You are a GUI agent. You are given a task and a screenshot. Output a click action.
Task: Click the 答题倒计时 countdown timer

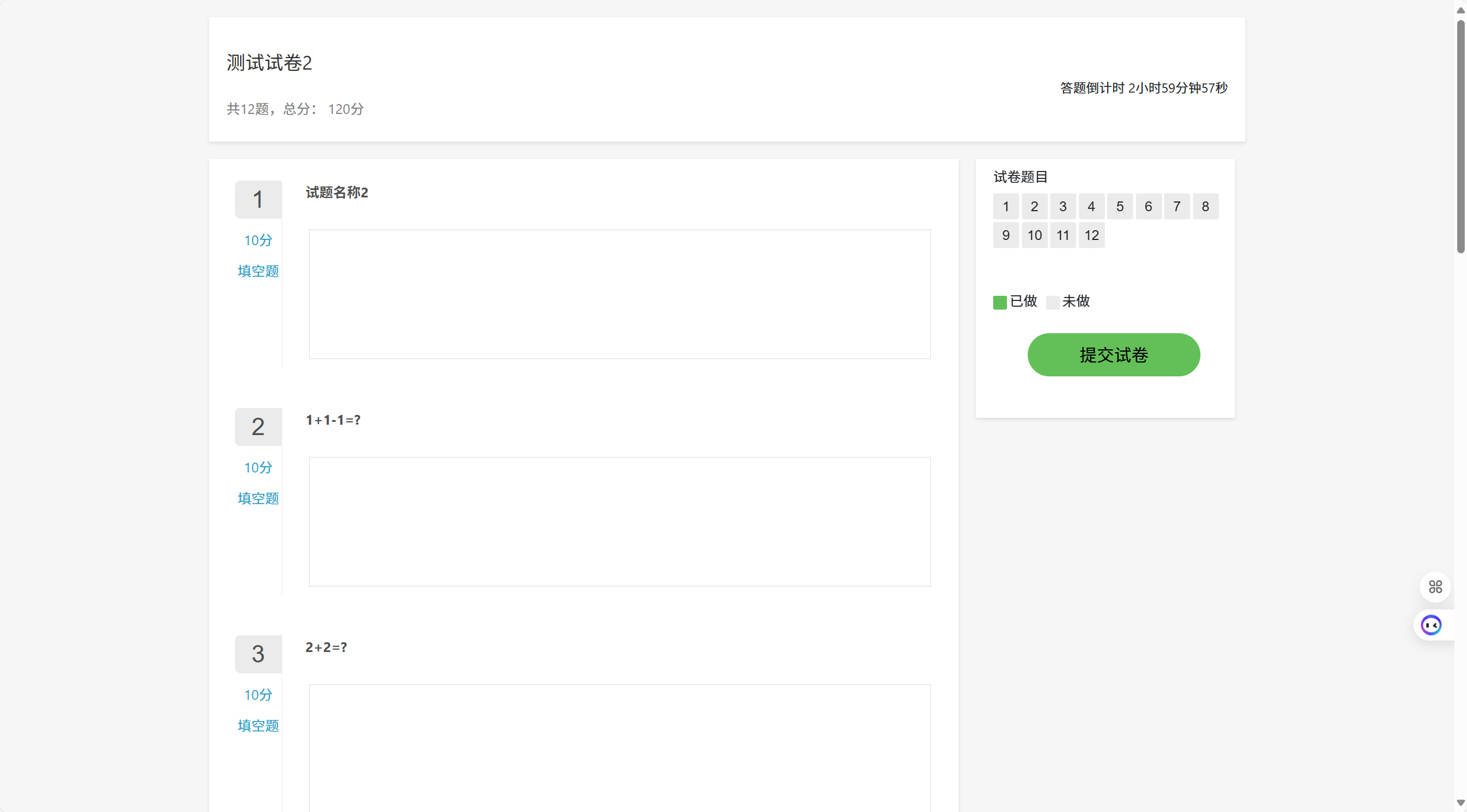pyautogui.click(x=1143, y=88)
